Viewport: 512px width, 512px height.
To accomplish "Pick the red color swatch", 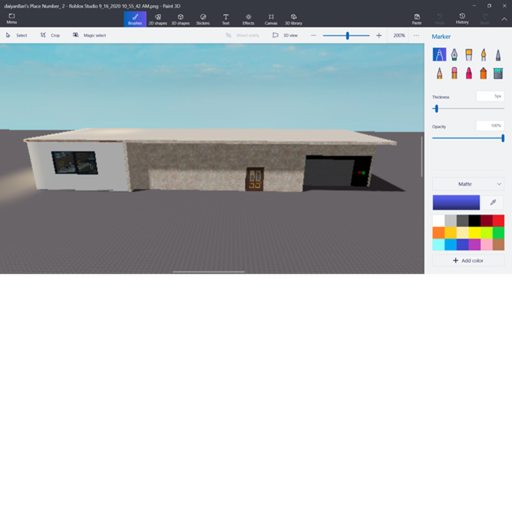I will pyautogui.click(x=498, y=221).
